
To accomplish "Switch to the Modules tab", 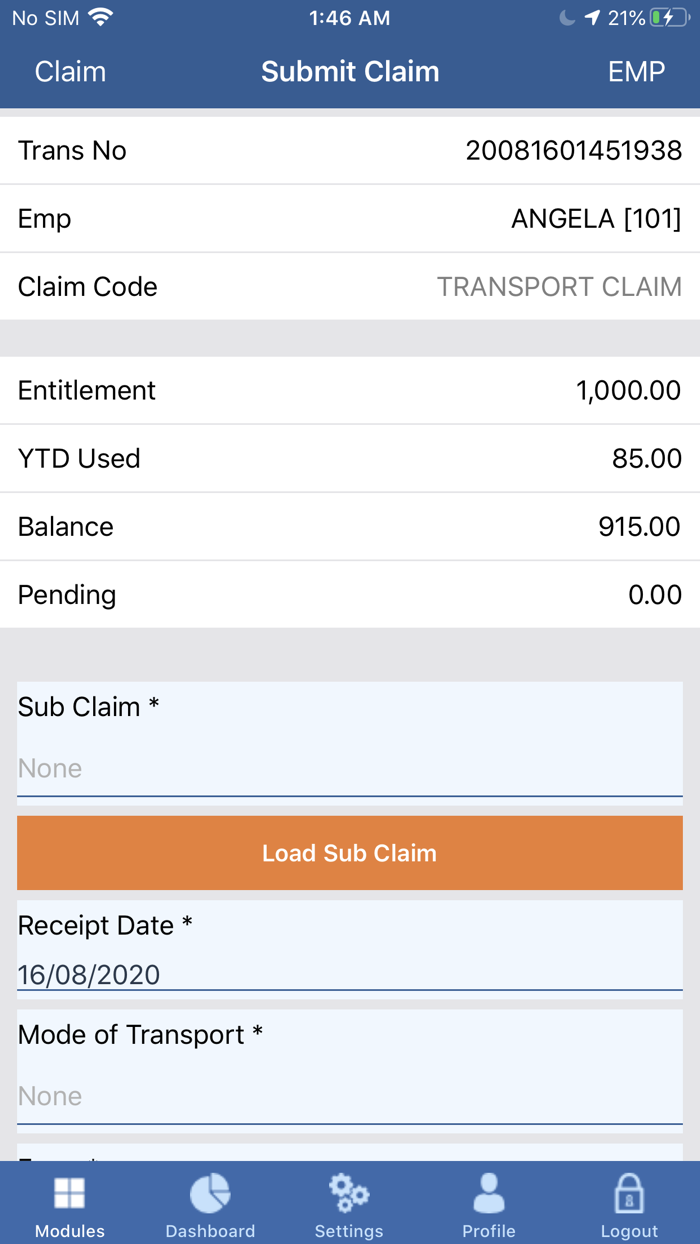I will point(69,1202).
